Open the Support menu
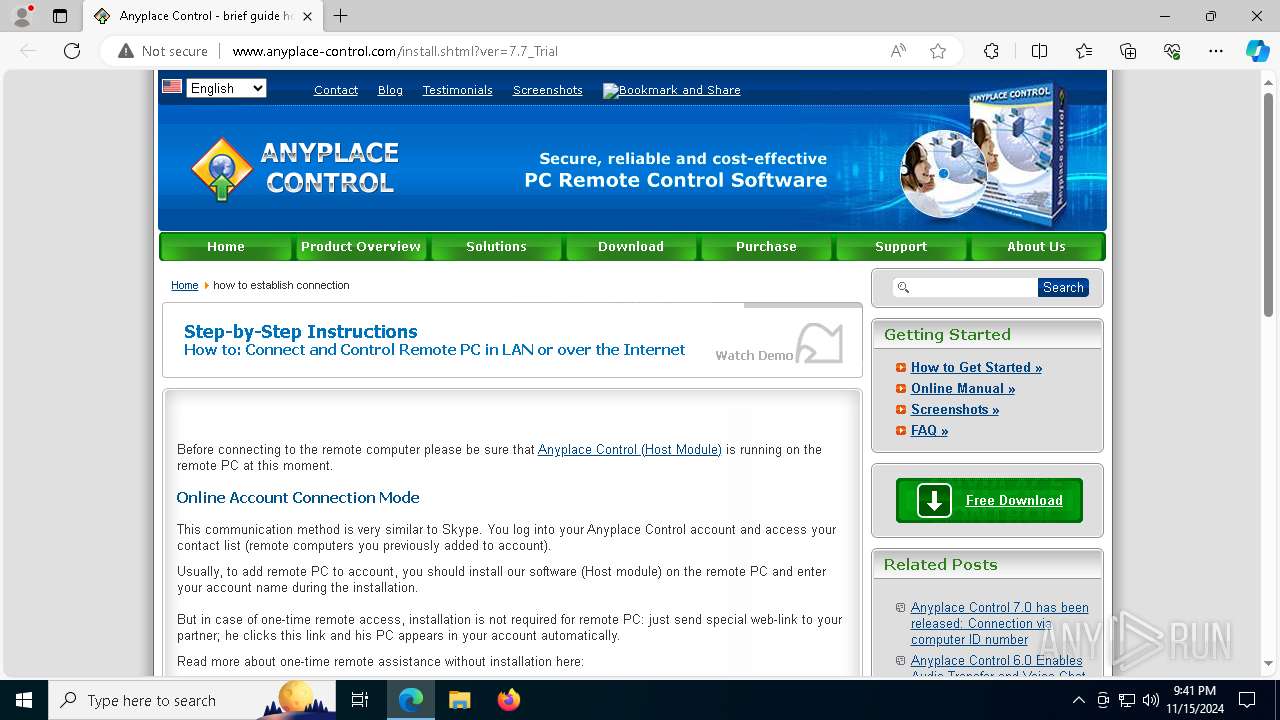 click(x=901, y=246)
